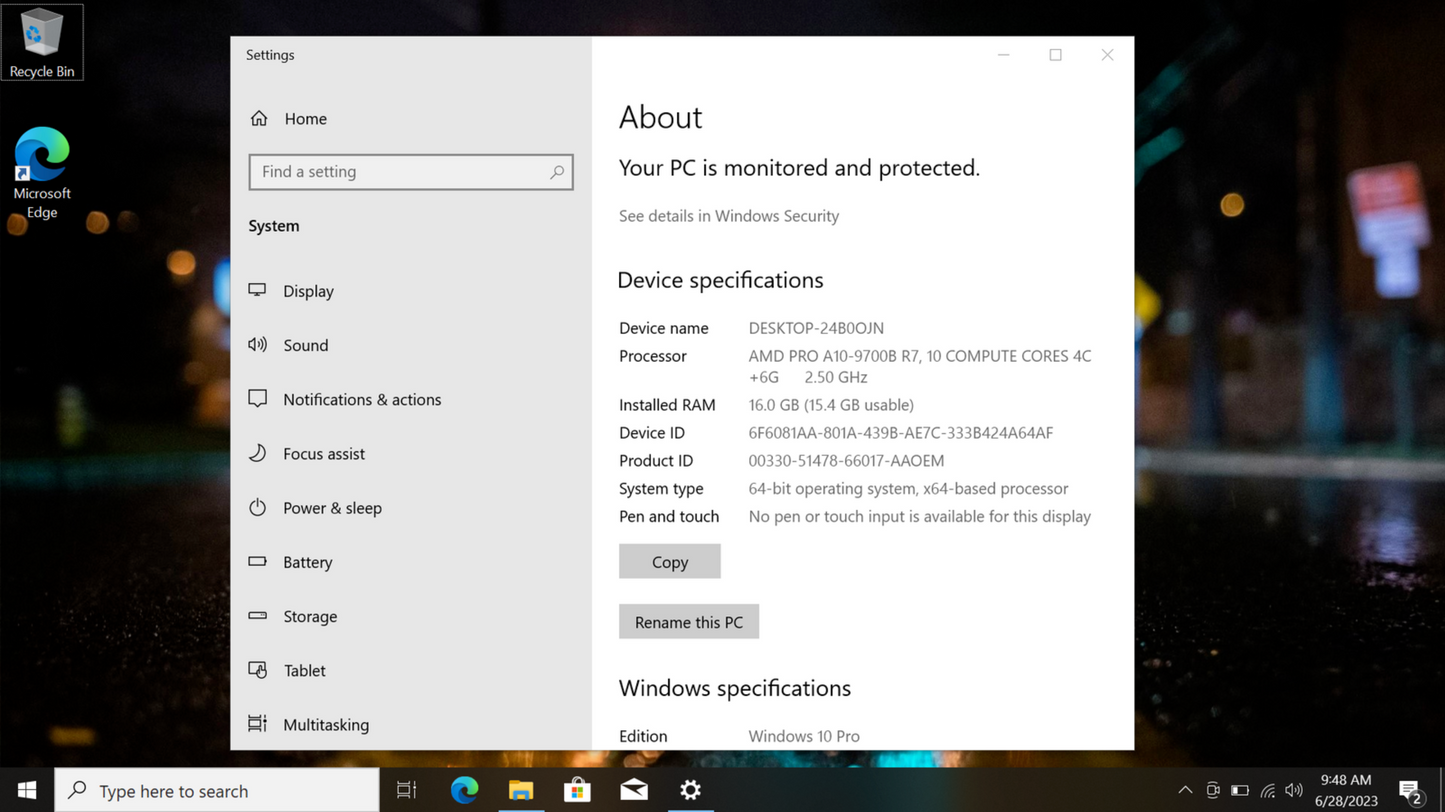Copy the device specifications
The image size is (1445, 812).
[x=669, y=561]
